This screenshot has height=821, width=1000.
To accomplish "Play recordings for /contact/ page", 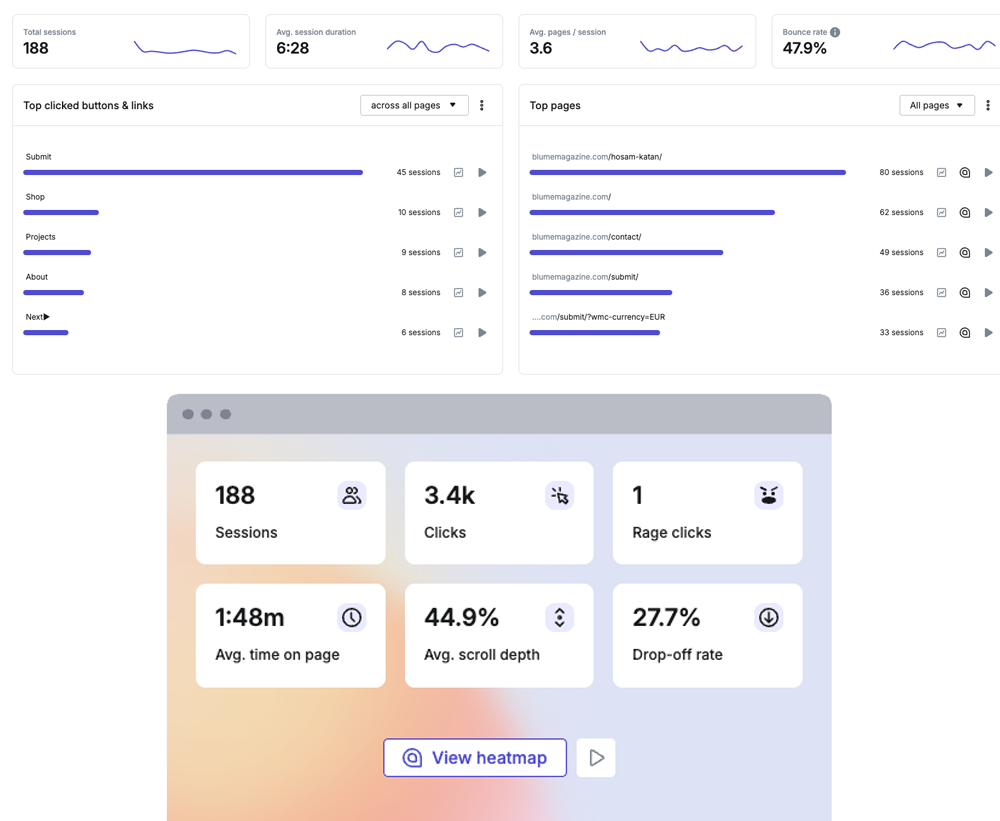I will pyautogui.click(x=988, y=253).
